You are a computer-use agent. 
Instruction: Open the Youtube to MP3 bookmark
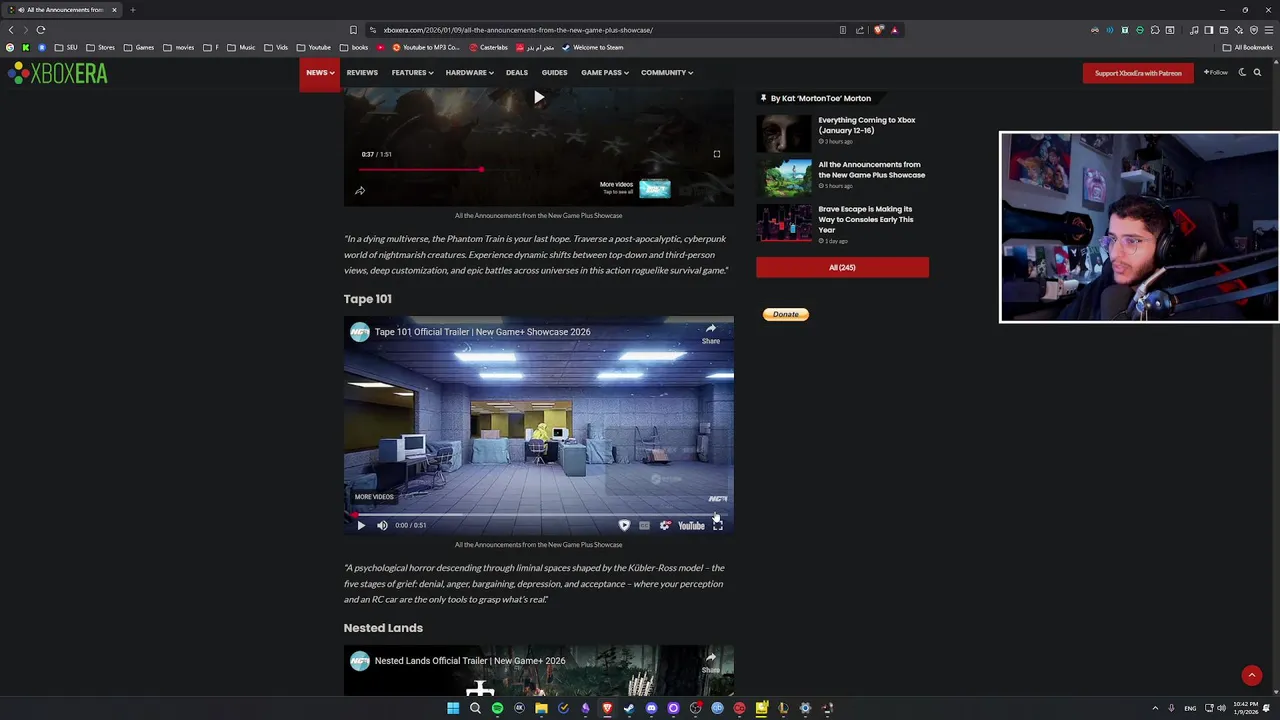tap(426, 47)
